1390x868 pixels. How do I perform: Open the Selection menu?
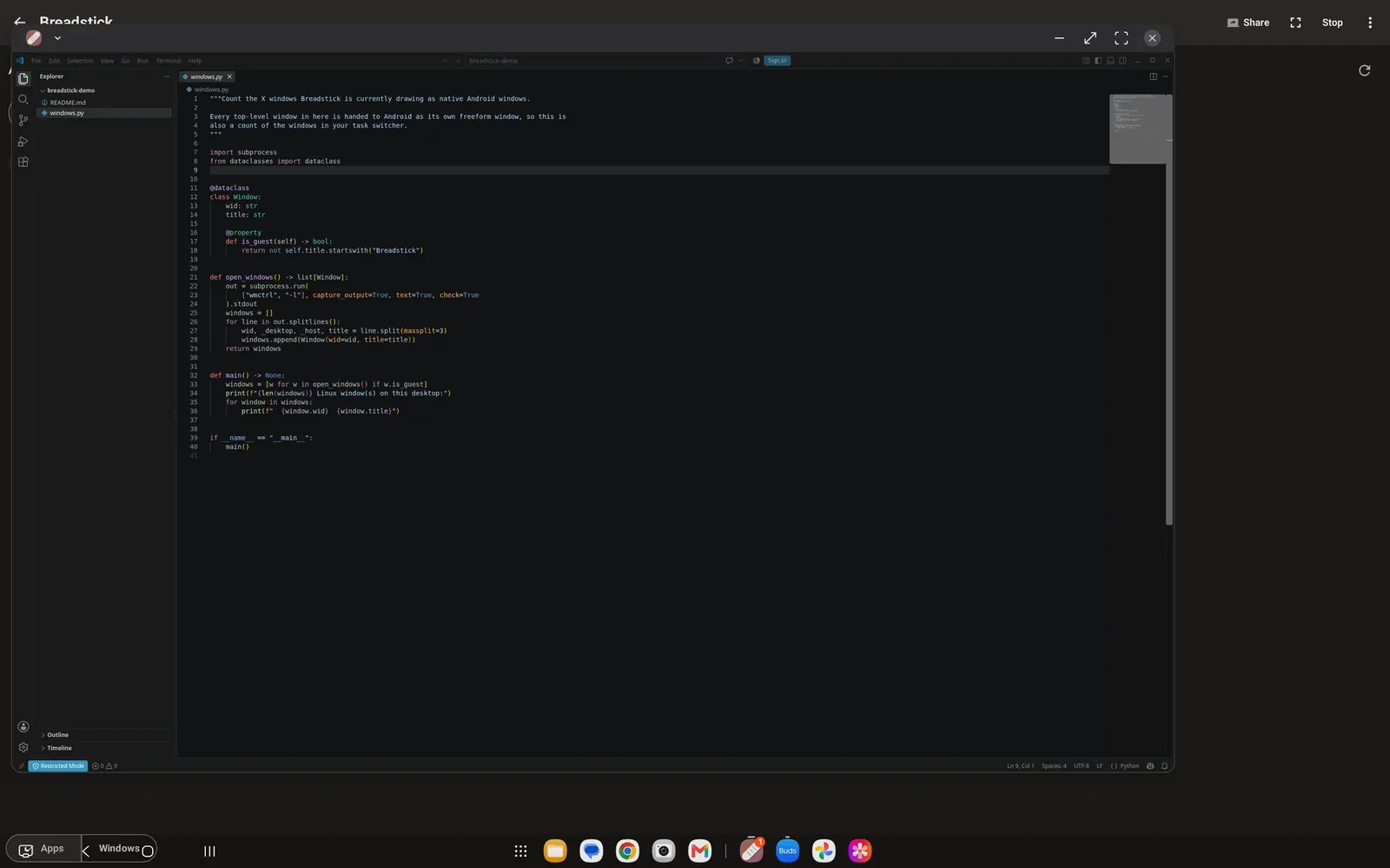click(80, 61)
